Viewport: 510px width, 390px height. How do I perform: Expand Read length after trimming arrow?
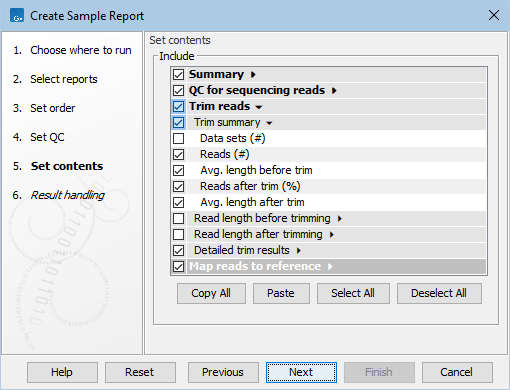pos(331,235)
